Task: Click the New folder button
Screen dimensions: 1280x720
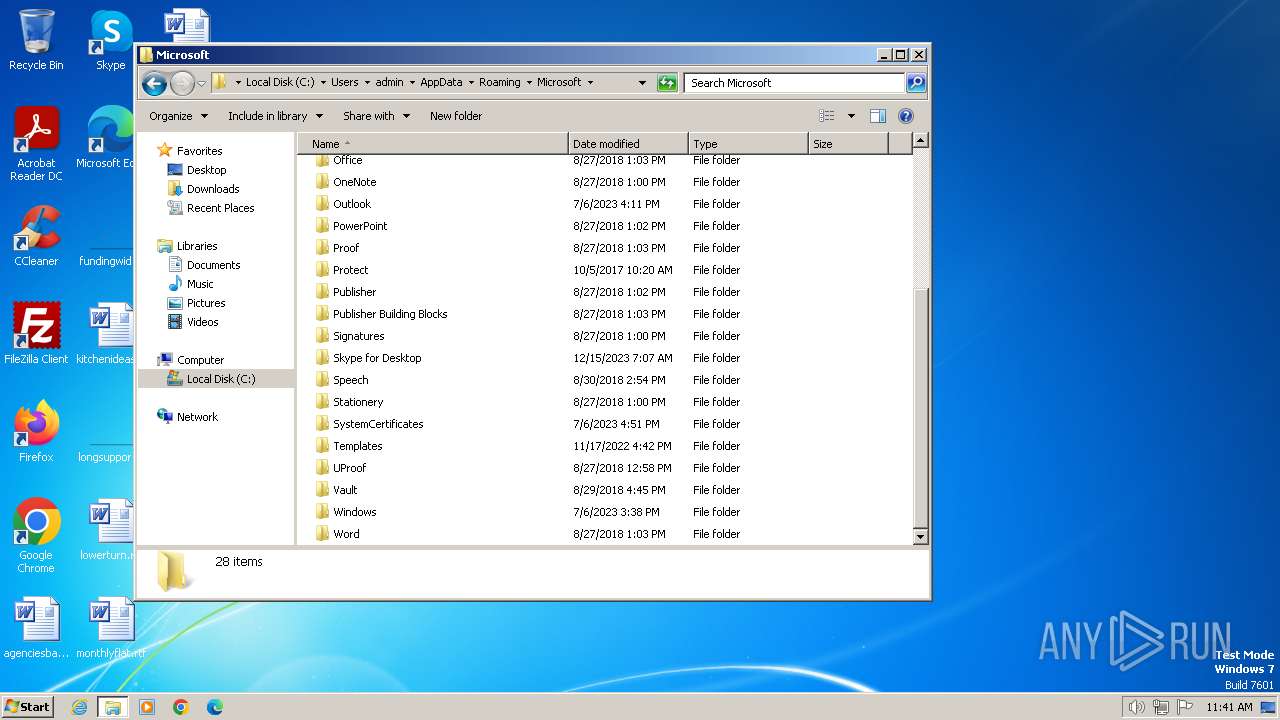Action: tap(456, 116)
